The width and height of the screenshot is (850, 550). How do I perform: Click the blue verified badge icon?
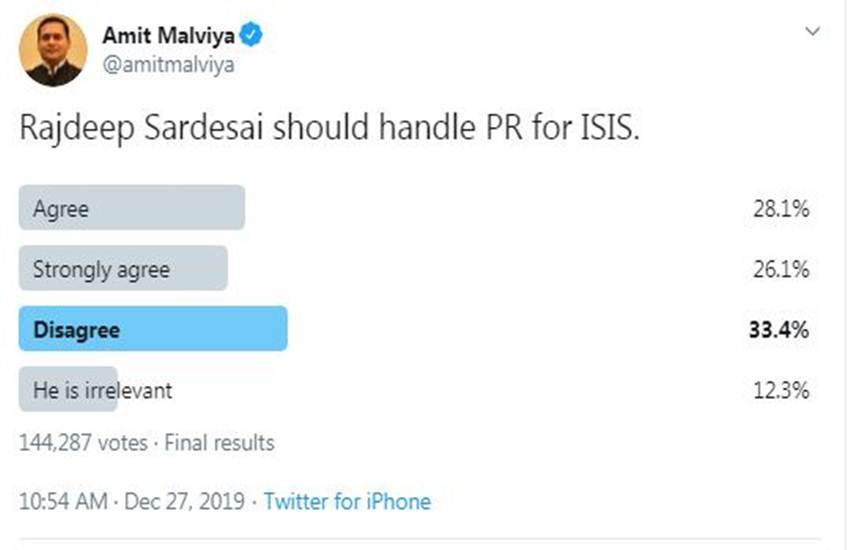(x=252, y=36)
